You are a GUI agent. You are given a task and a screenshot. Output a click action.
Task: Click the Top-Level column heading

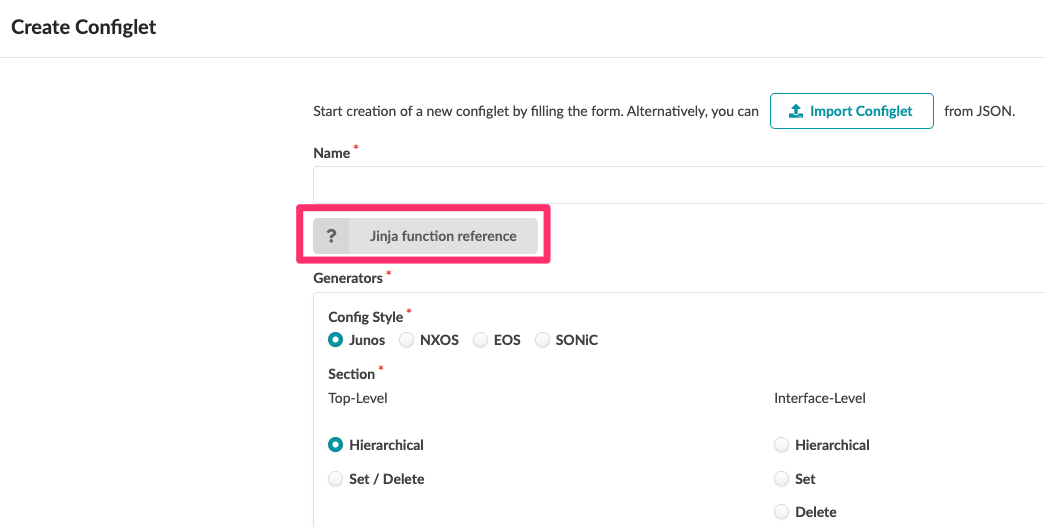(357, 398)
